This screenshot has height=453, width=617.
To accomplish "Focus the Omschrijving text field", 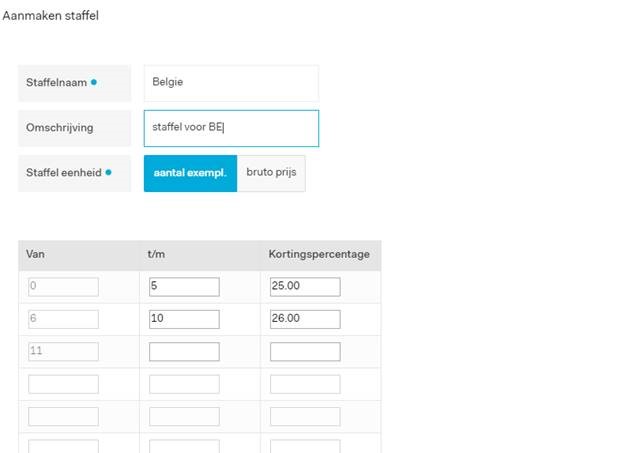I will (x=231, y=128).
